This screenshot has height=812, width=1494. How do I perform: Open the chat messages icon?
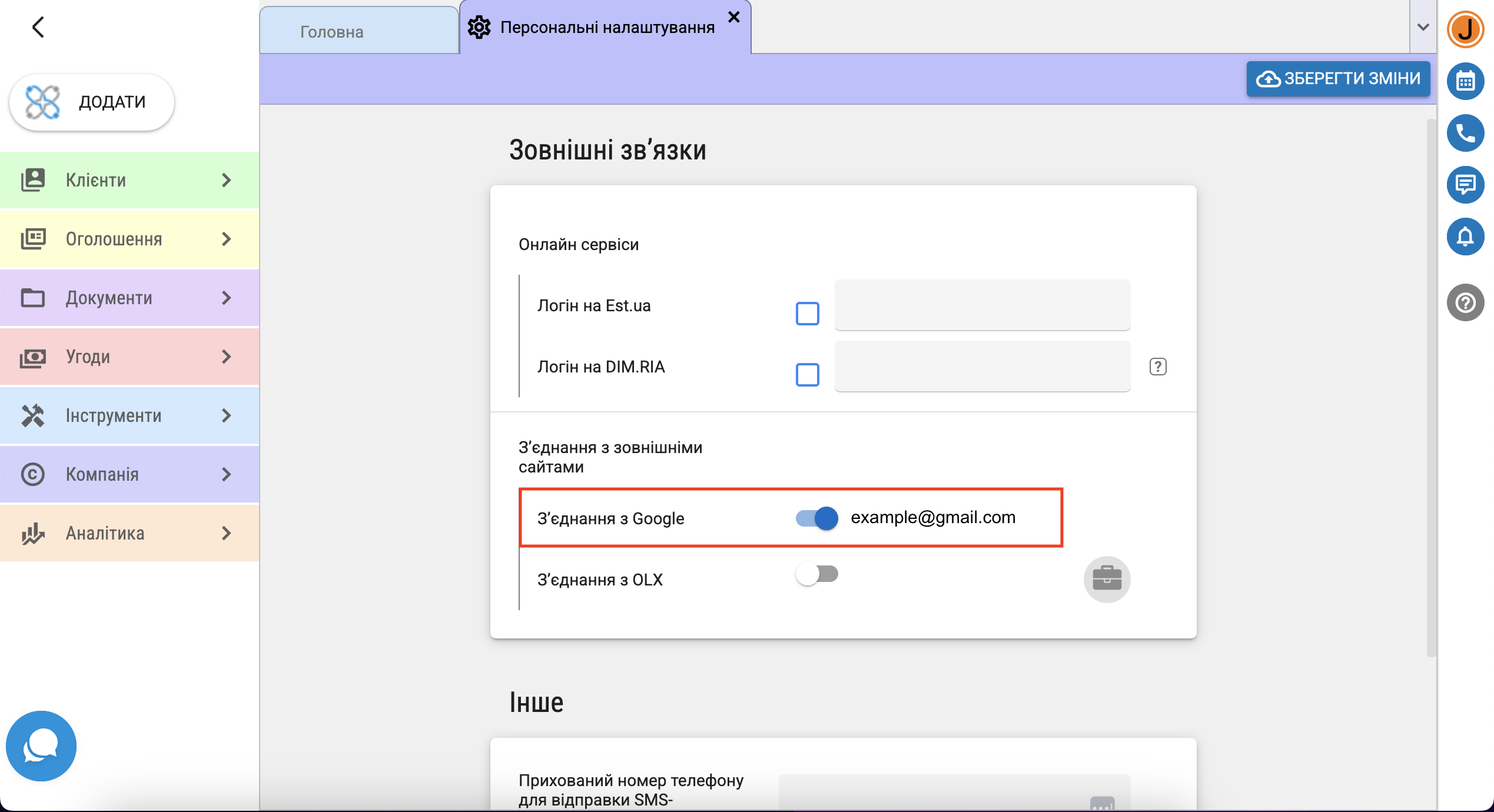[x=1465, y=185]
